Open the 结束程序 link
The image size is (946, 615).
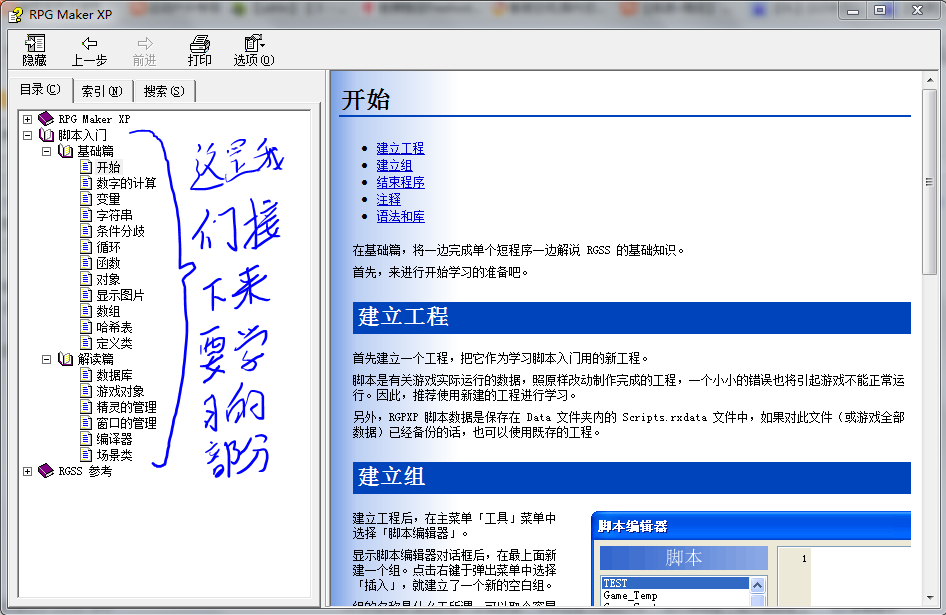click(401, 182)
